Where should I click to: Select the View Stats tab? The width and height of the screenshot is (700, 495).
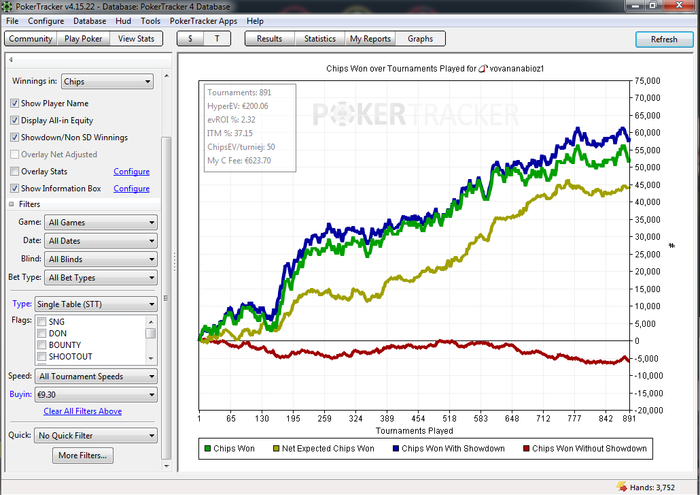(136, 39)
